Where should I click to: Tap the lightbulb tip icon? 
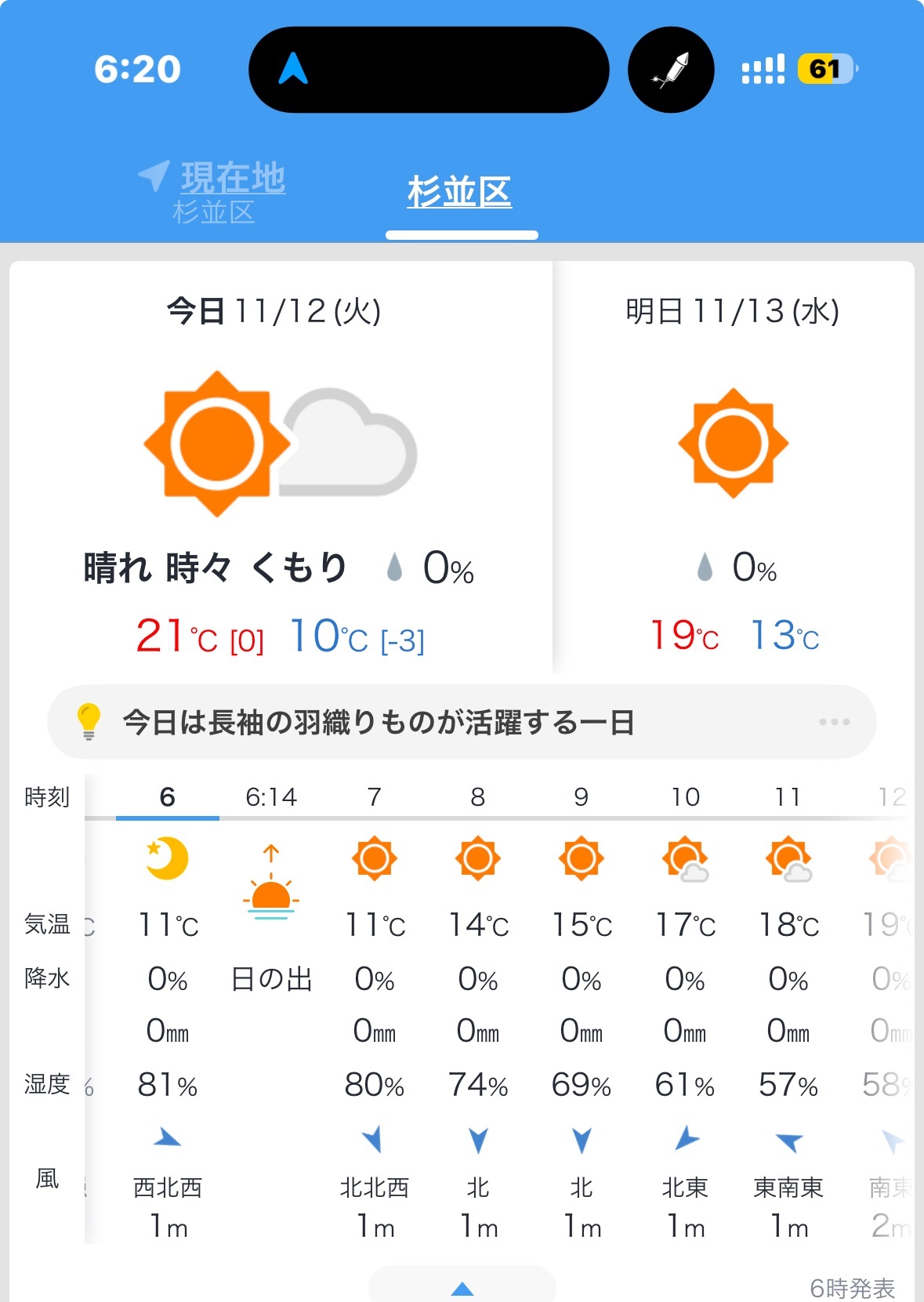point(89,721)
